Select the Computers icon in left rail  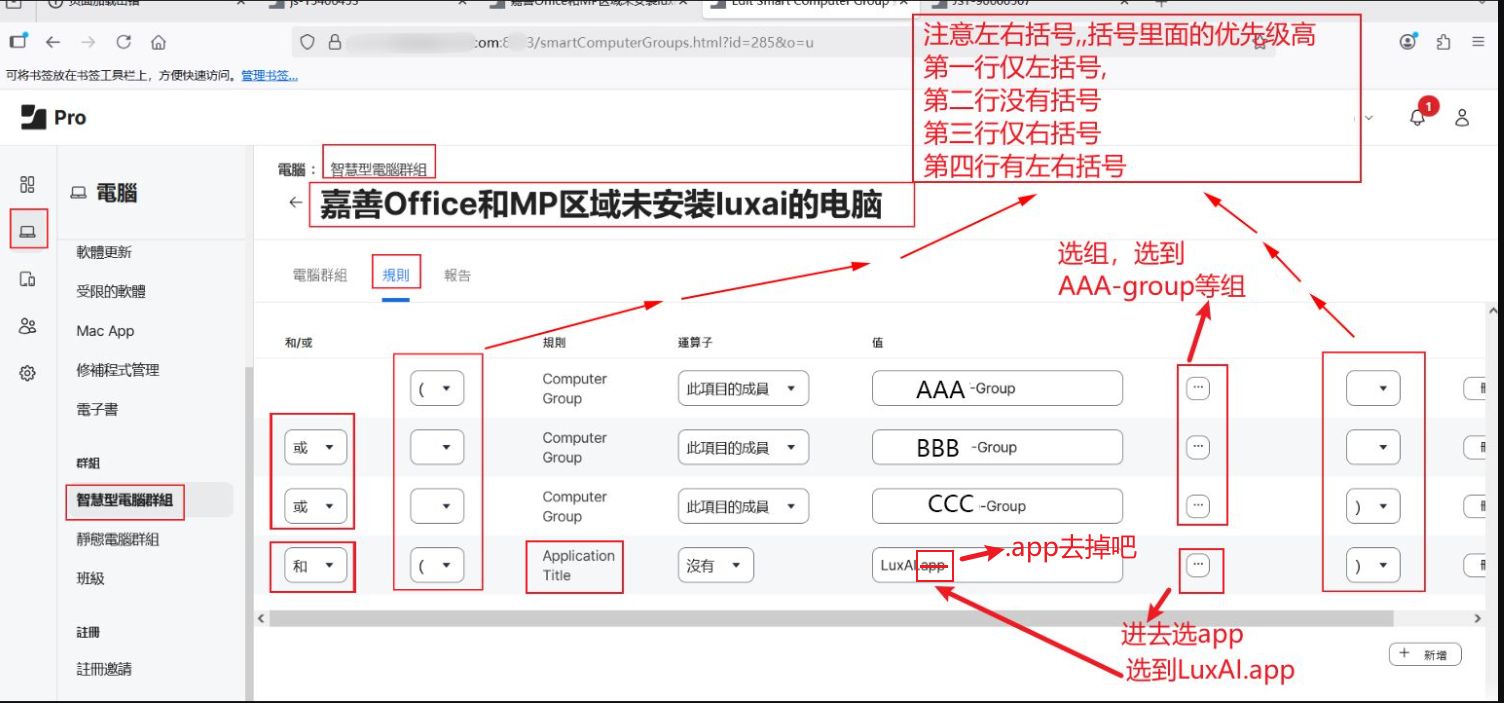[28, 232]
